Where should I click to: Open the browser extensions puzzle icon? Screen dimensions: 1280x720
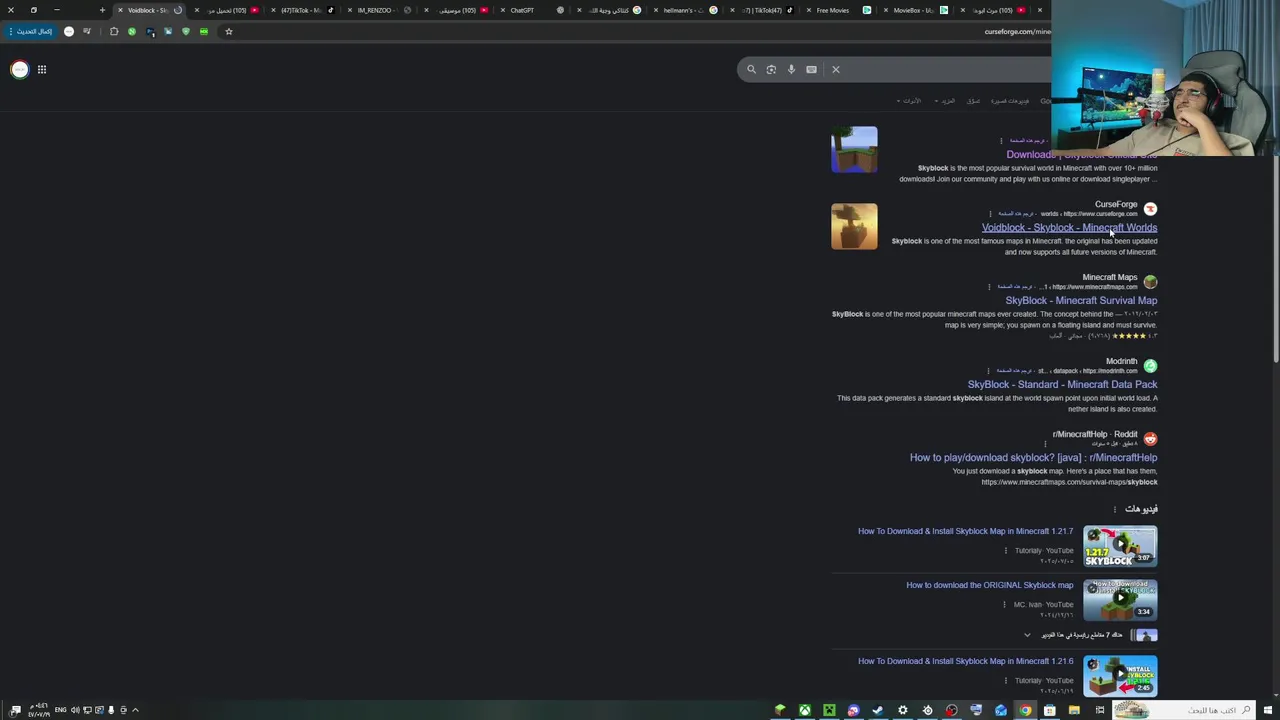coord(114,31)
